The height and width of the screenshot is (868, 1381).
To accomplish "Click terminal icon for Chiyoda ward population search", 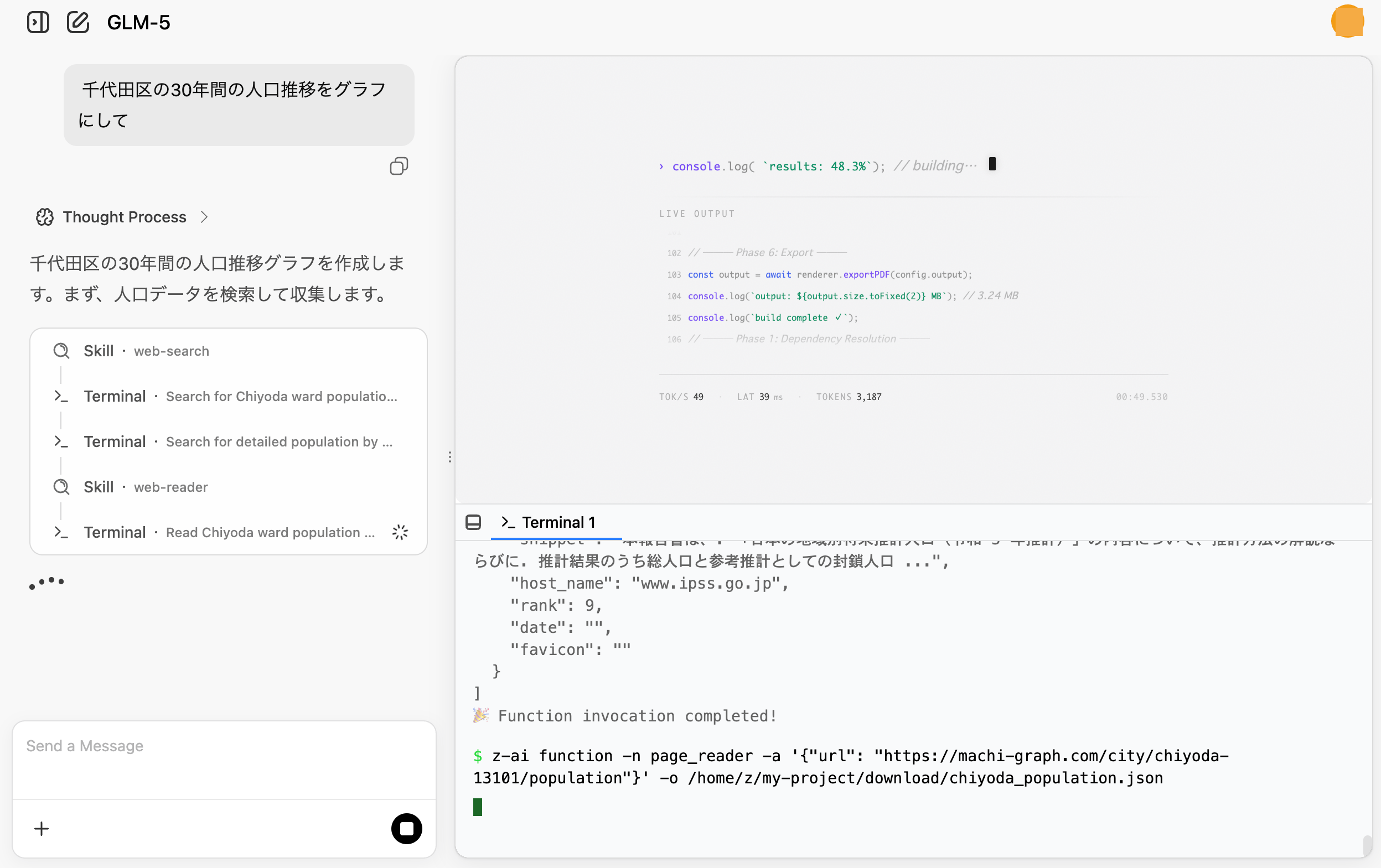I will [61, 396].
